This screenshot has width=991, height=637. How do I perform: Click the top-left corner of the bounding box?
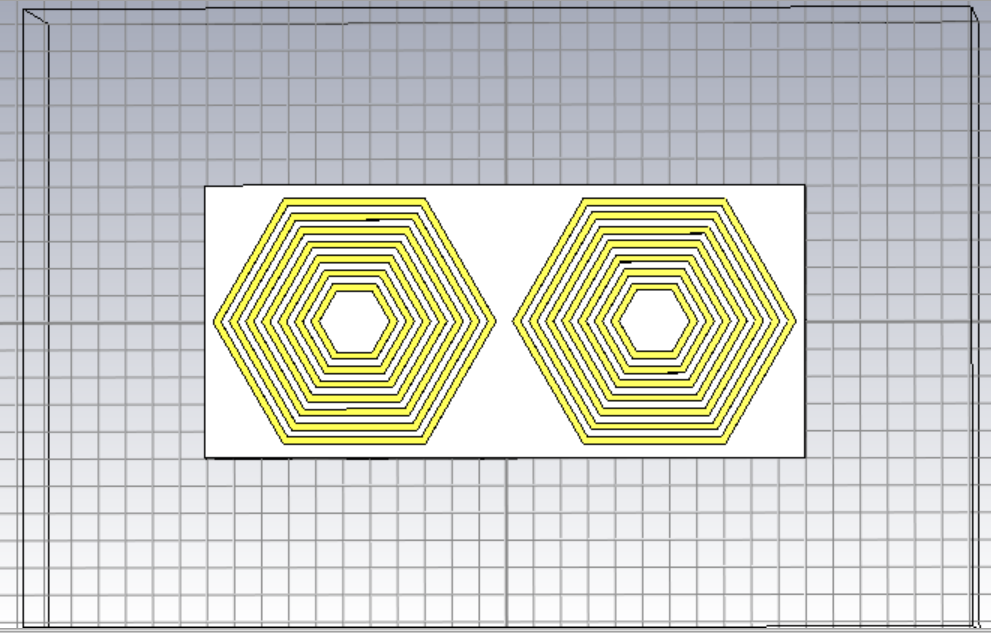[x=22, y=8]
